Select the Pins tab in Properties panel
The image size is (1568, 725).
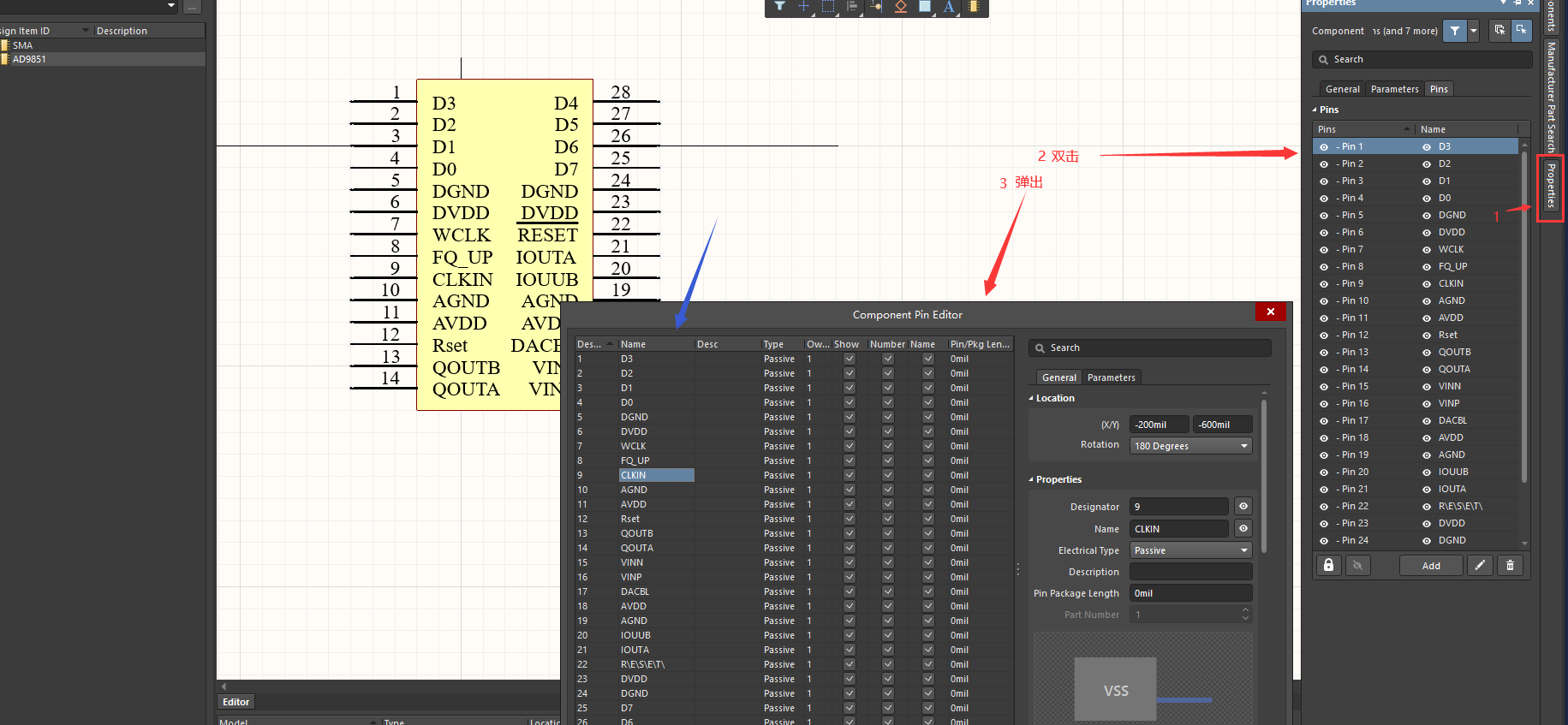pyautogui.click(x=1439, y=89)
